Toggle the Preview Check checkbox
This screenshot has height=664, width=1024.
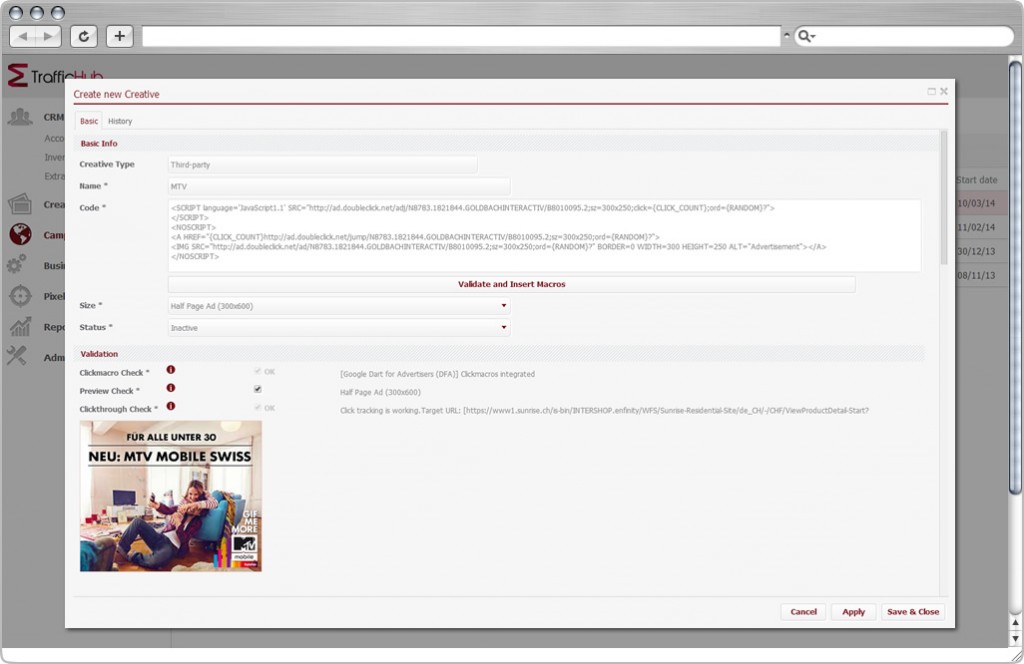257,389
